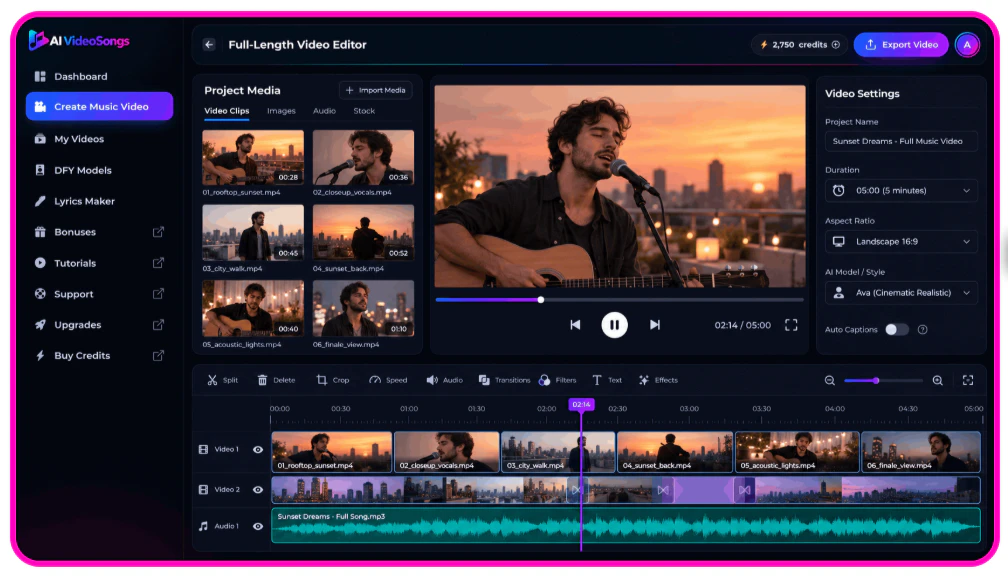Image resolution: width=1008 pixels, height=580 pixels.
Task: Enter fullscreen preview mode
Action: tap(791, 325)
